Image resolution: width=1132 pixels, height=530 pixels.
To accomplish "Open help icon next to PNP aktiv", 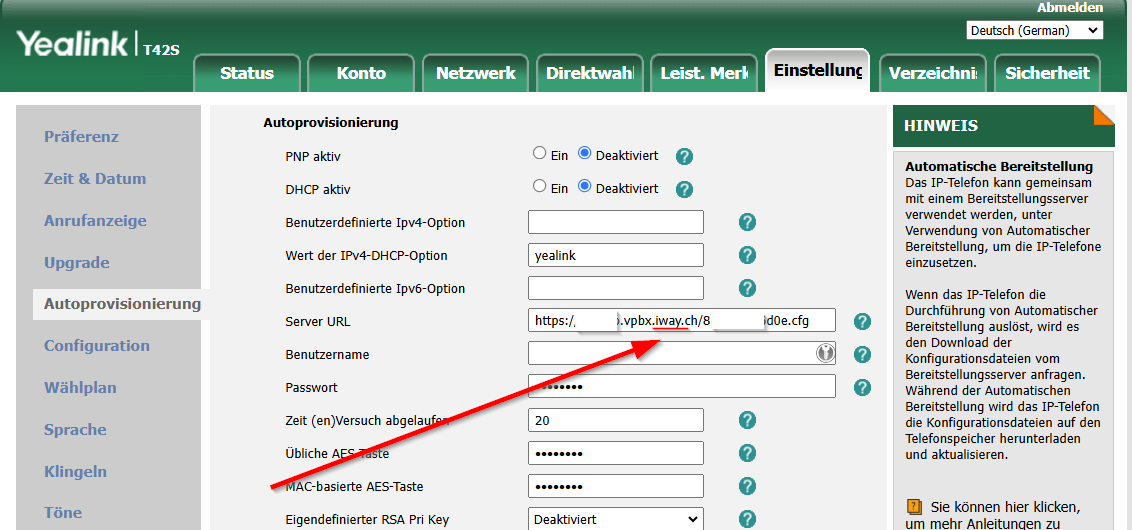I will click(x=684, y=156).
